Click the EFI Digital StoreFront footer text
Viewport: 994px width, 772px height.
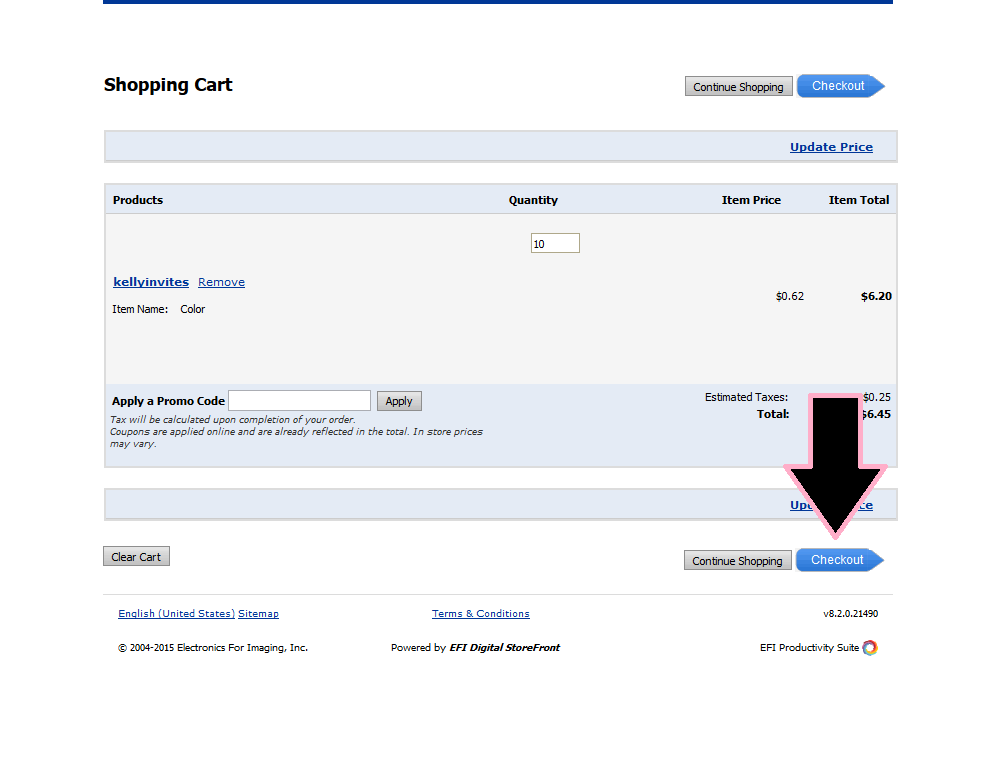tap(504, 647)
